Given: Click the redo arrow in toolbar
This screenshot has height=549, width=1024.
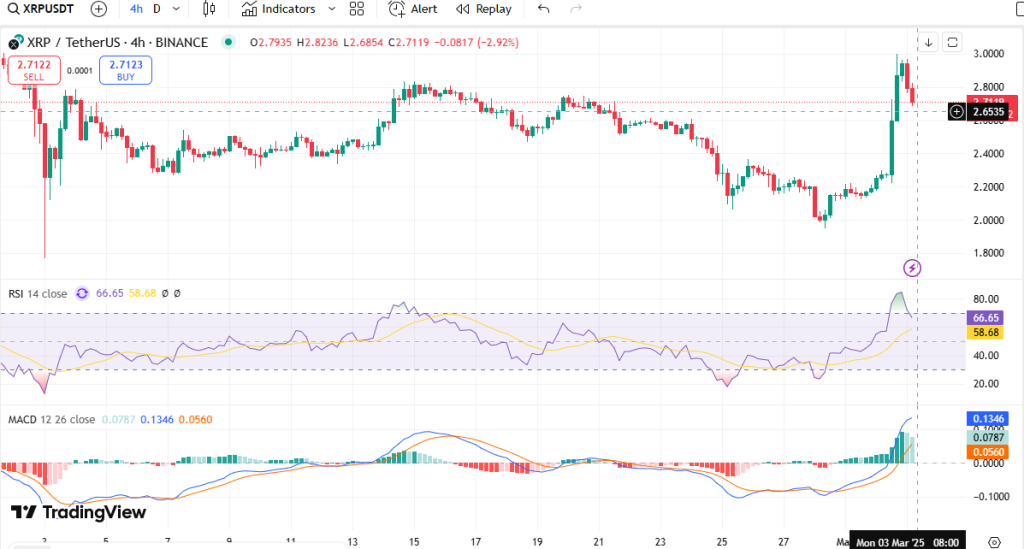Looking at the screenshot, I should tap(575, 9).
